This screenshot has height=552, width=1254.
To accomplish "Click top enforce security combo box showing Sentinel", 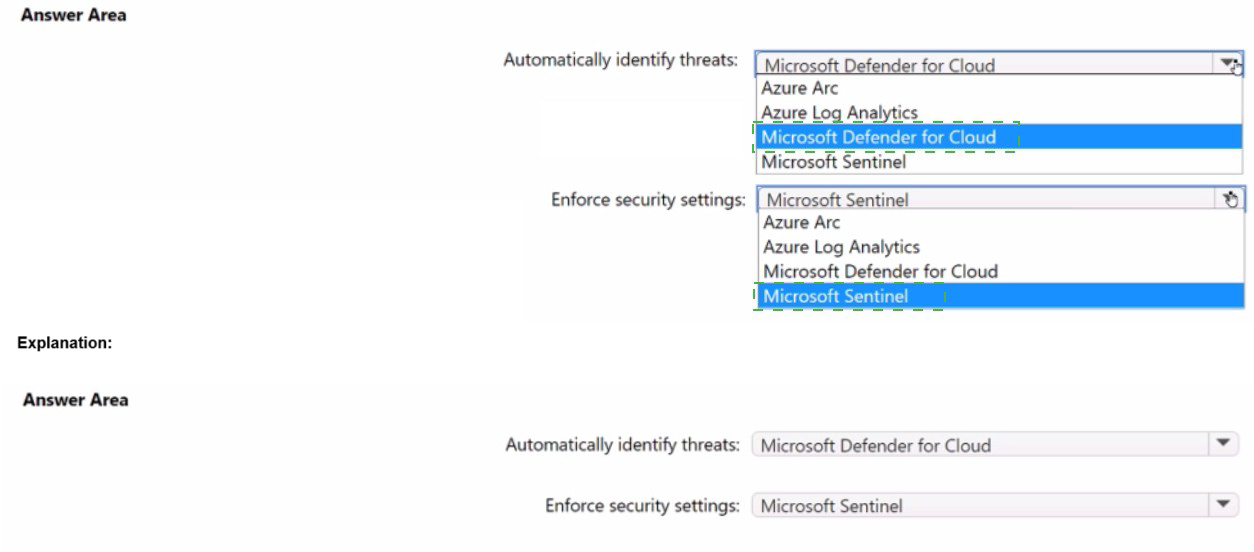I will pyautogui.click(x=985, y=200).
